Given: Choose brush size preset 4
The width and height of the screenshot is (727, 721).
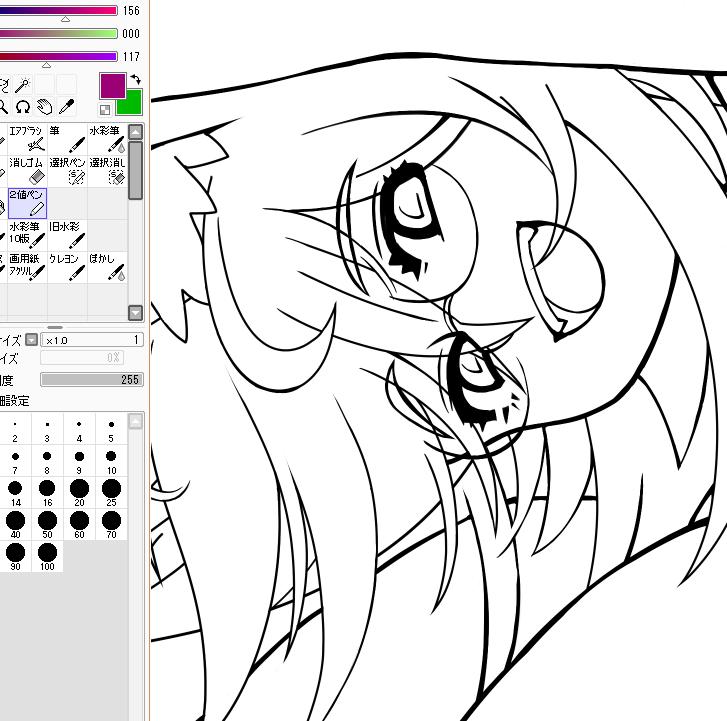Looking at the screenshot, I should click(79, 430).
